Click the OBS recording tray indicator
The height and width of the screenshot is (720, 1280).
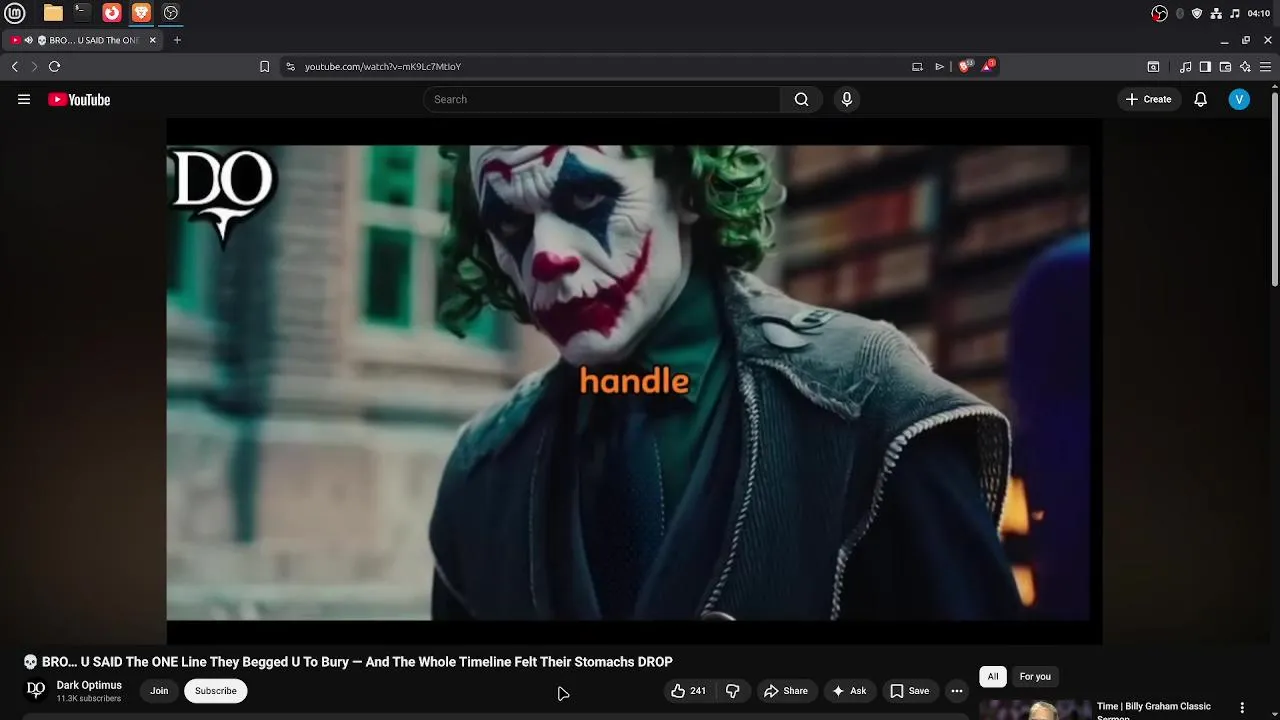pos(1159,13)
